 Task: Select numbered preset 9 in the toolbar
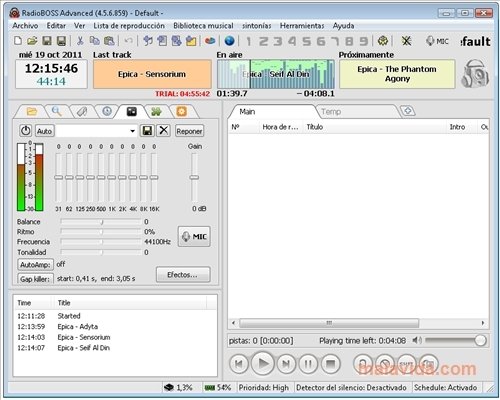364,41
